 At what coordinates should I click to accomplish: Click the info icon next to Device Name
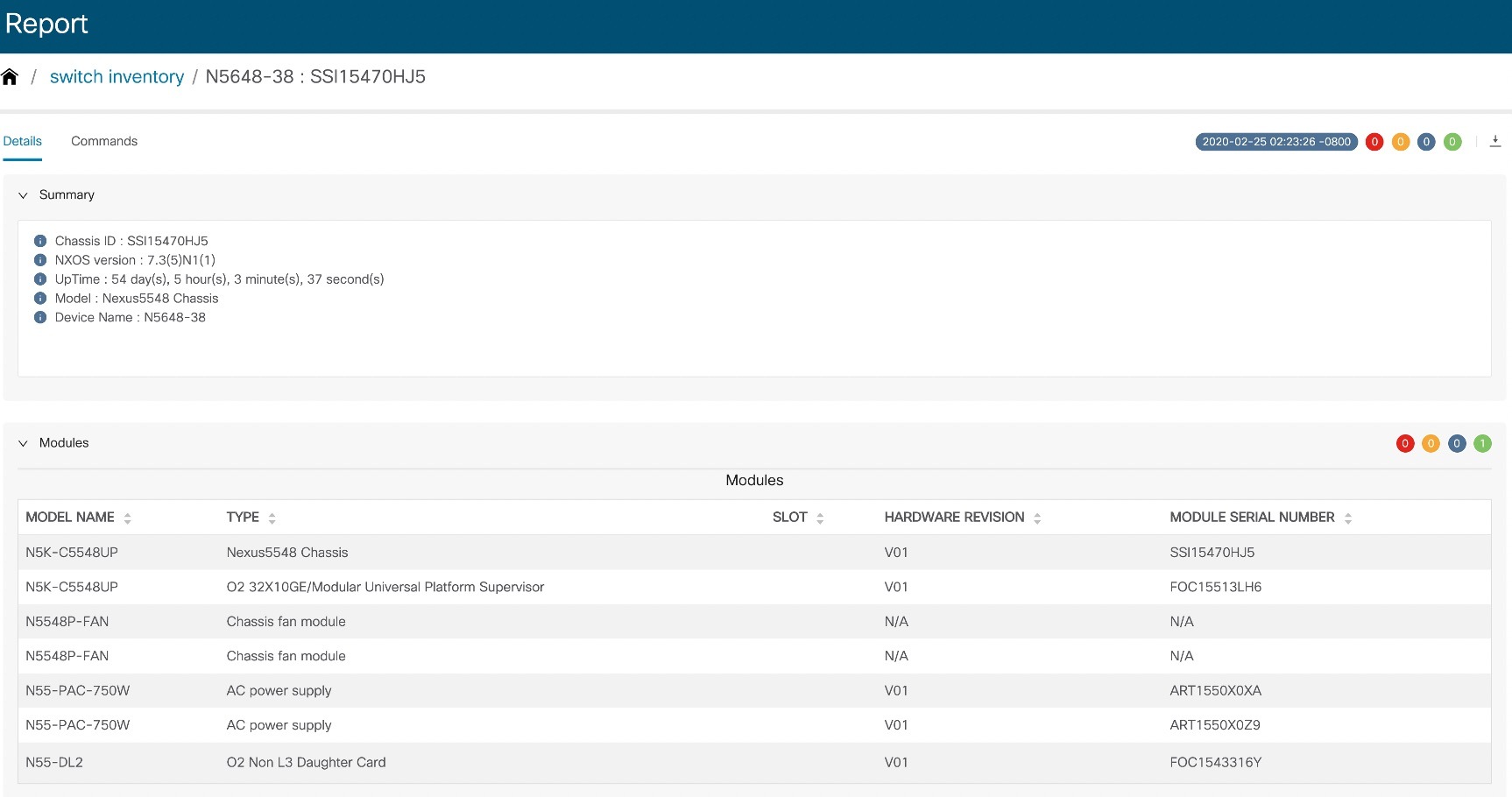point(39,317)
